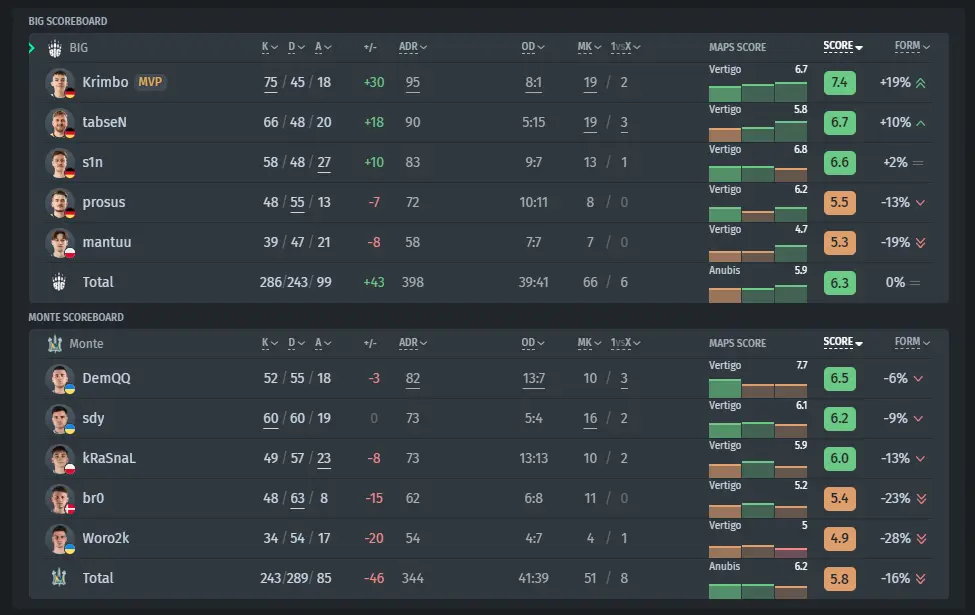The height and width of the screenshot is (615, 975).
Task: Click br0's double down form arrow
Action: coord(922,499)
